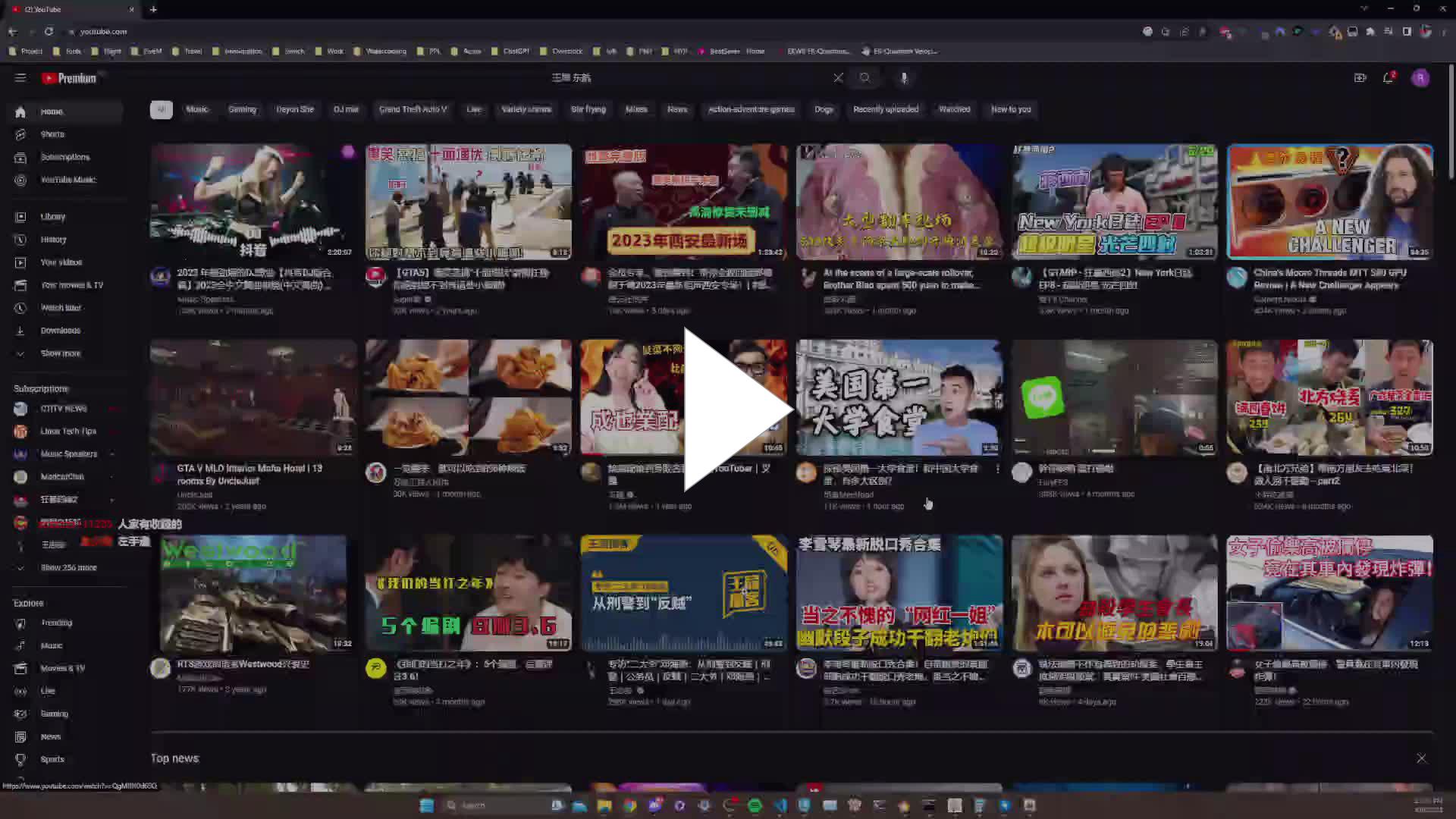Expand Show more in the sidebar
Image resolution: width=1456 pixels, height=819 pixels.
(61, 353)
